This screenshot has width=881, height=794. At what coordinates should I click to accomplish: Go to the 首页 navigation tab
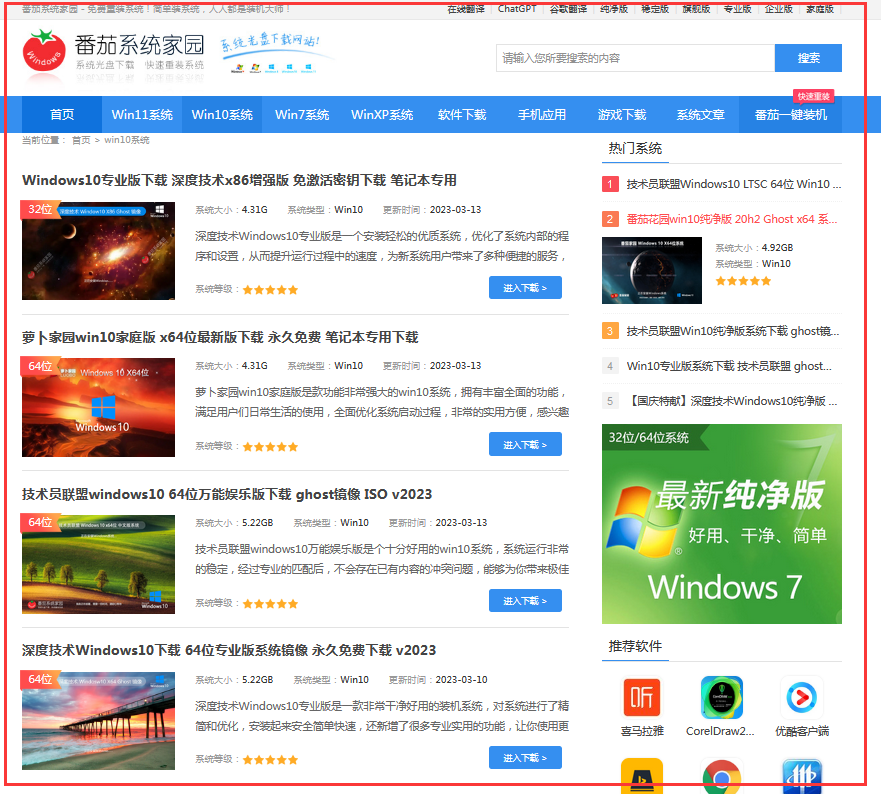click(x=62, y=115)
